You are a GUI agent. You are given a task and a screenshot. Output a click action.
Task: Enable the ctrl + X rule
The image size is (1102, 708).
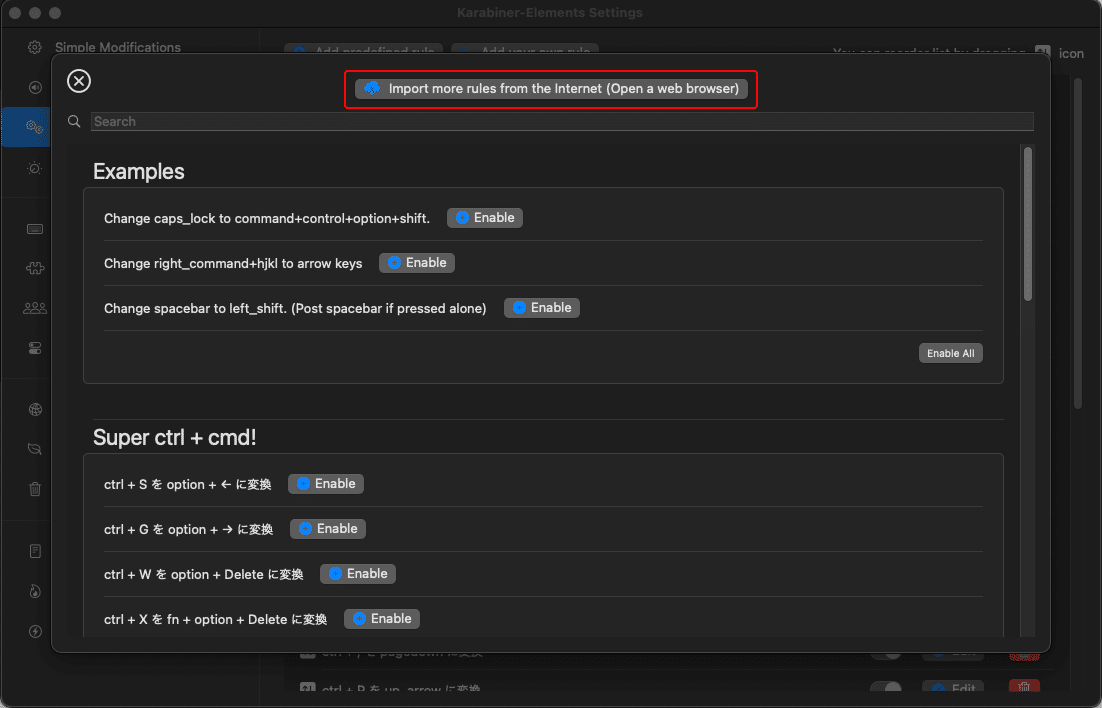pos(382,619)
